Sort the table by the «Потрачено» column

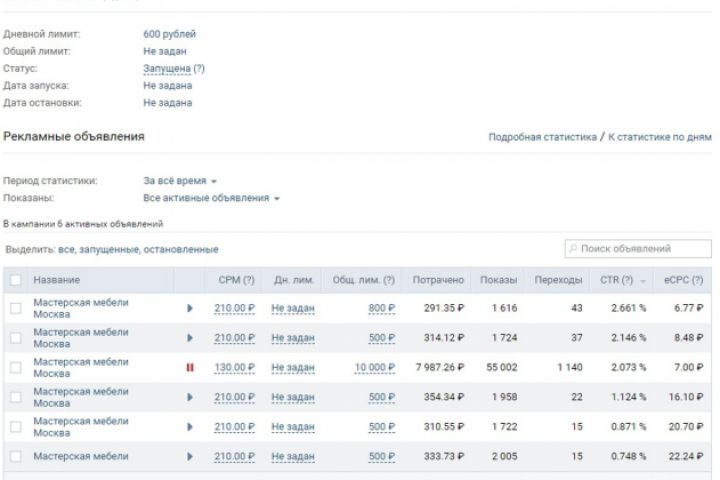[438, 280]
